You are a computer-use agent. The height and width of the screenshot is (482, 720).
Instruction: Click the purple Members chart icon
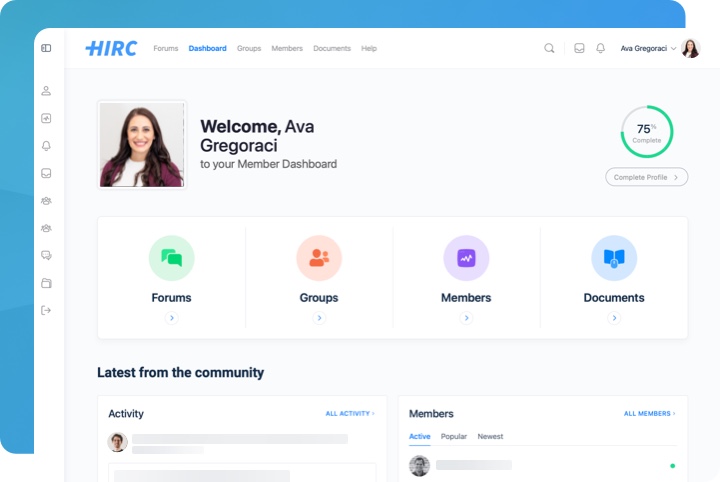(466, 258)
